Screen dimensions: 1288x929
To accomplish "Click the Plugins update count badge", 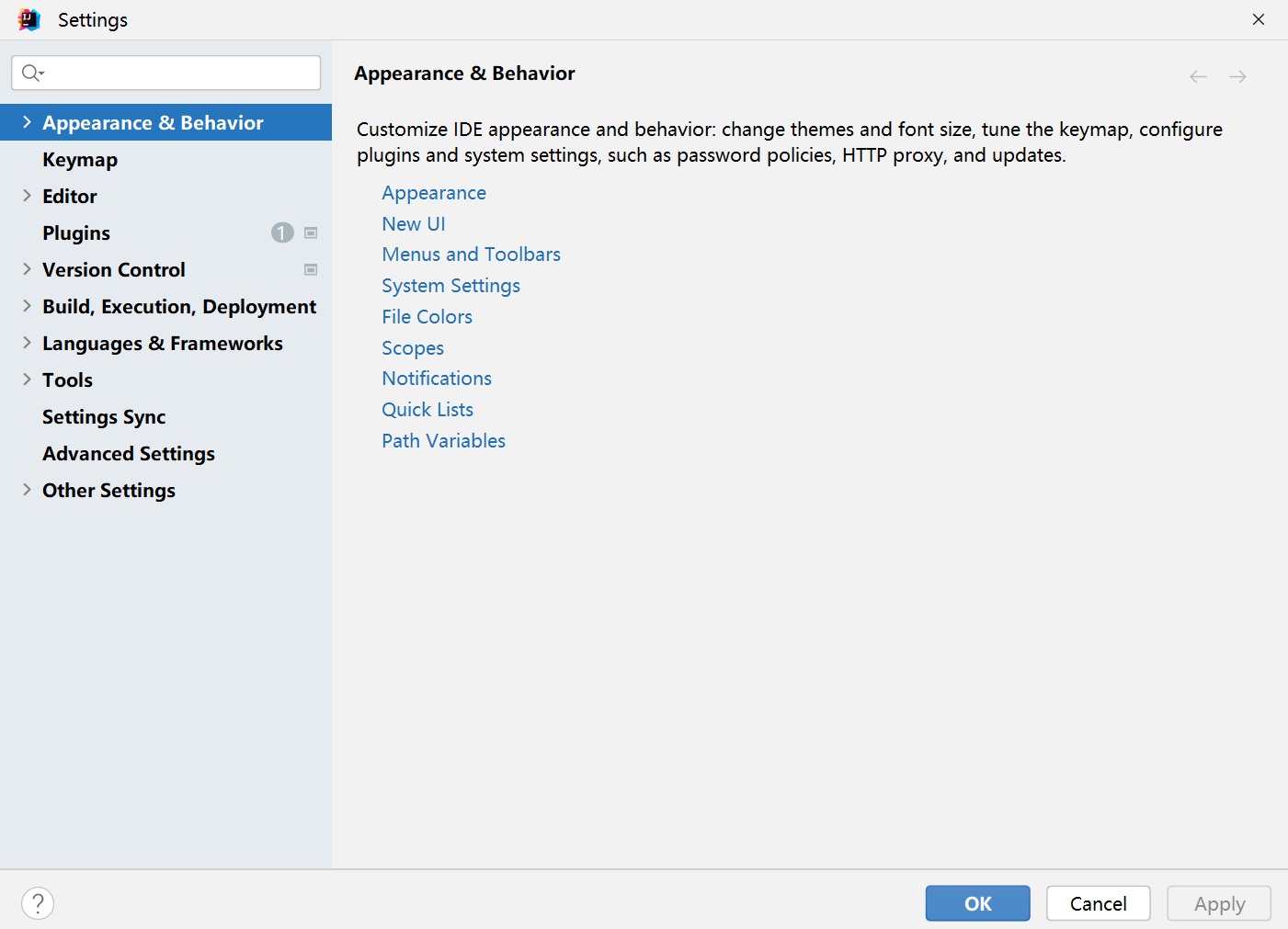I will coord(282,233).
